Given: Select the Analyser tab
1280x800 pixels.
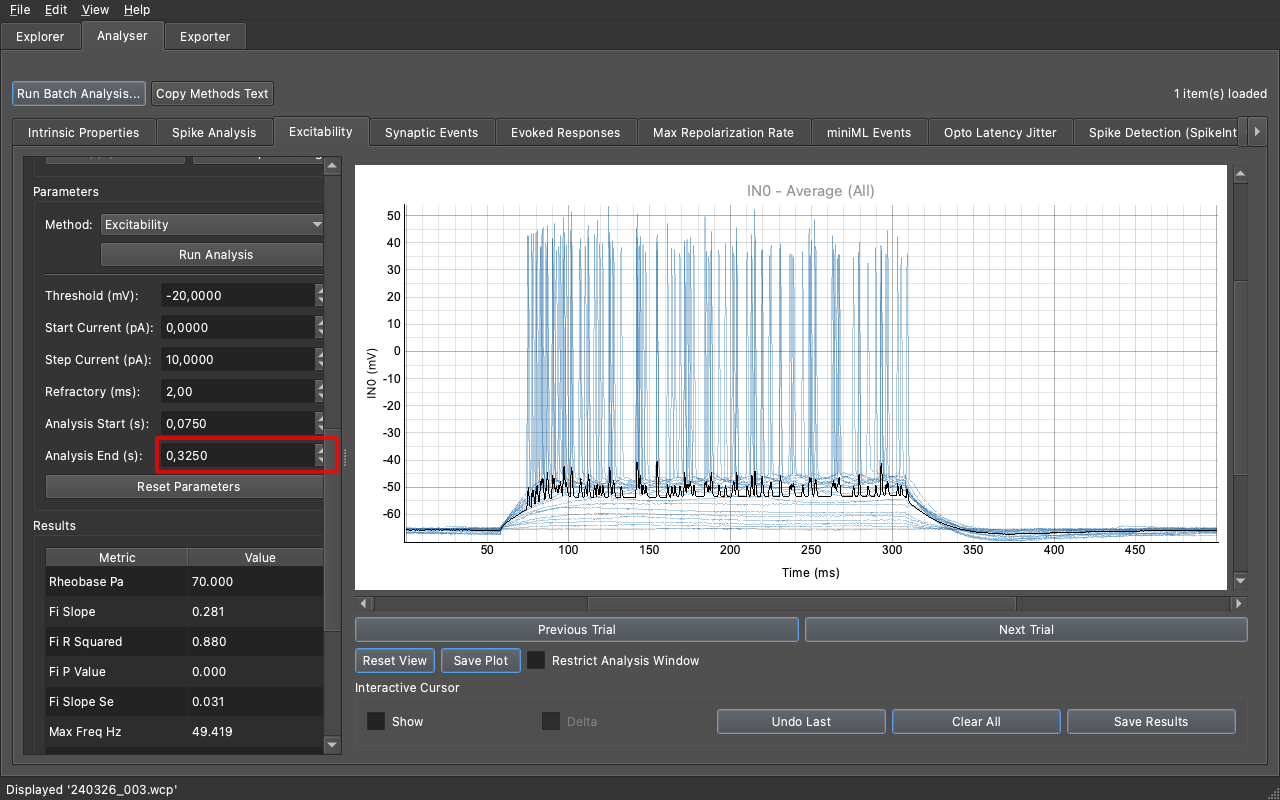Looking at the screenshot, I should (122, 35).
